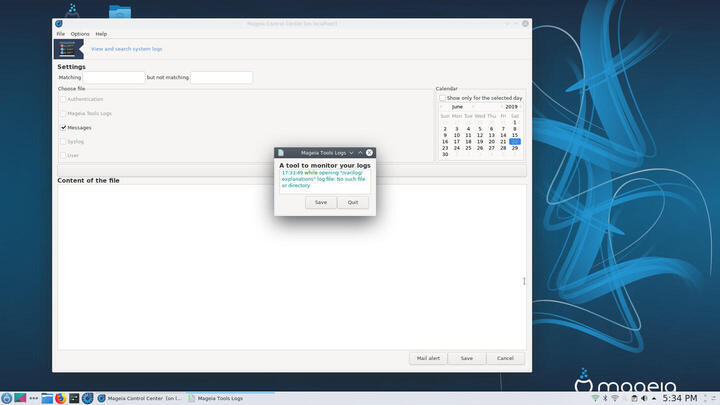Open the File menu
720x405 pixels.
[61, 34]
